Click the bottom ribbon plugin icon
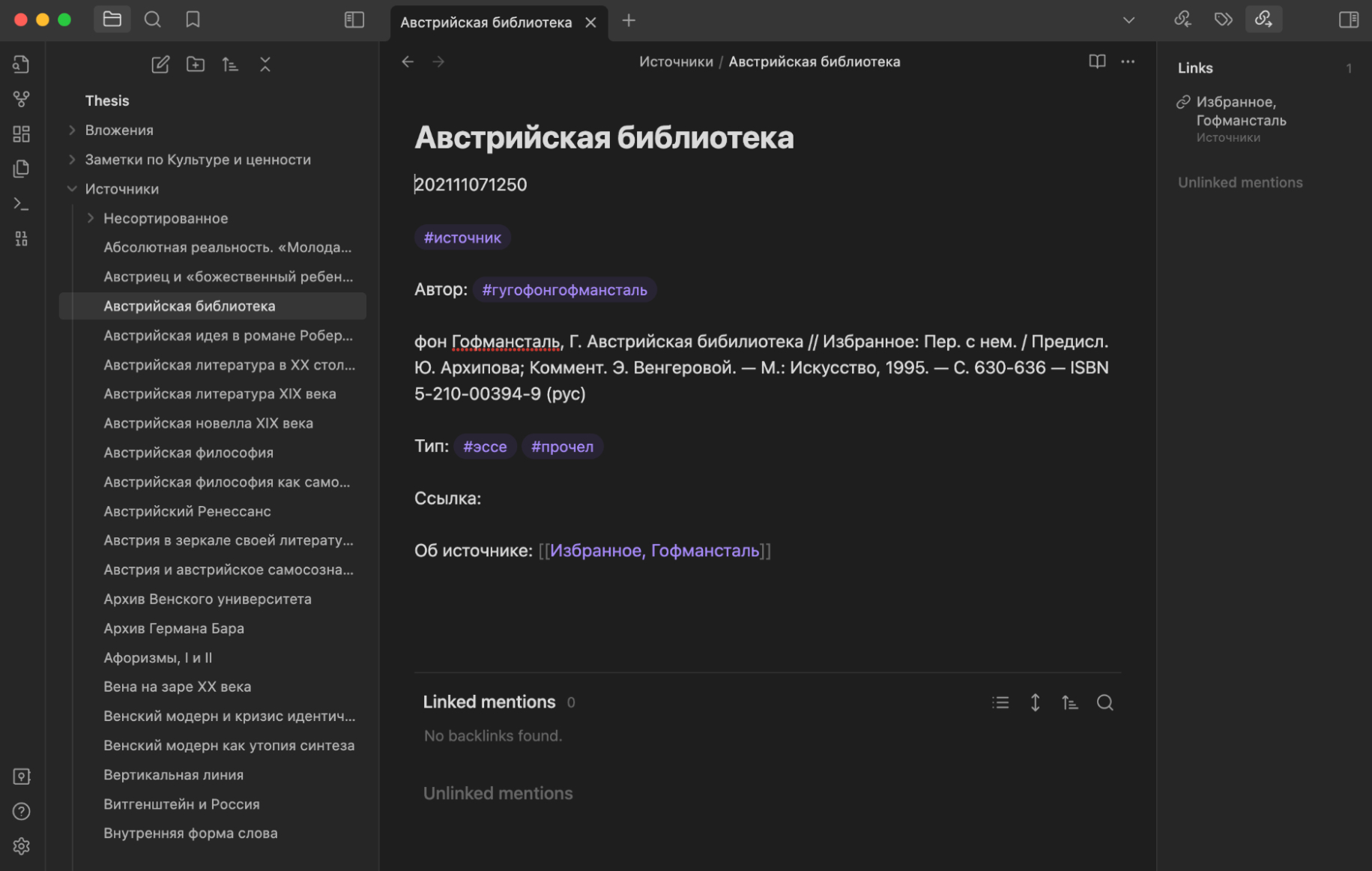1372x871 pixels. click(21, 238)
